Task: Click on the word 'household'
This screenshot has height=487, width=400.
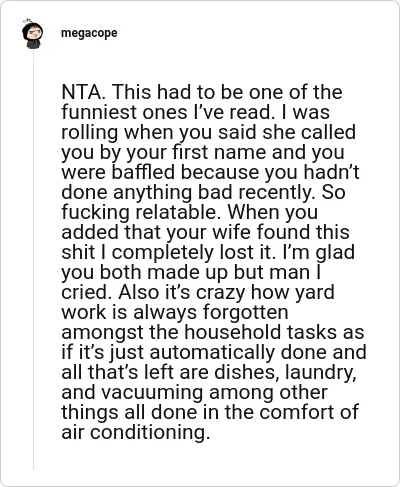Action: tap(232, 332)
